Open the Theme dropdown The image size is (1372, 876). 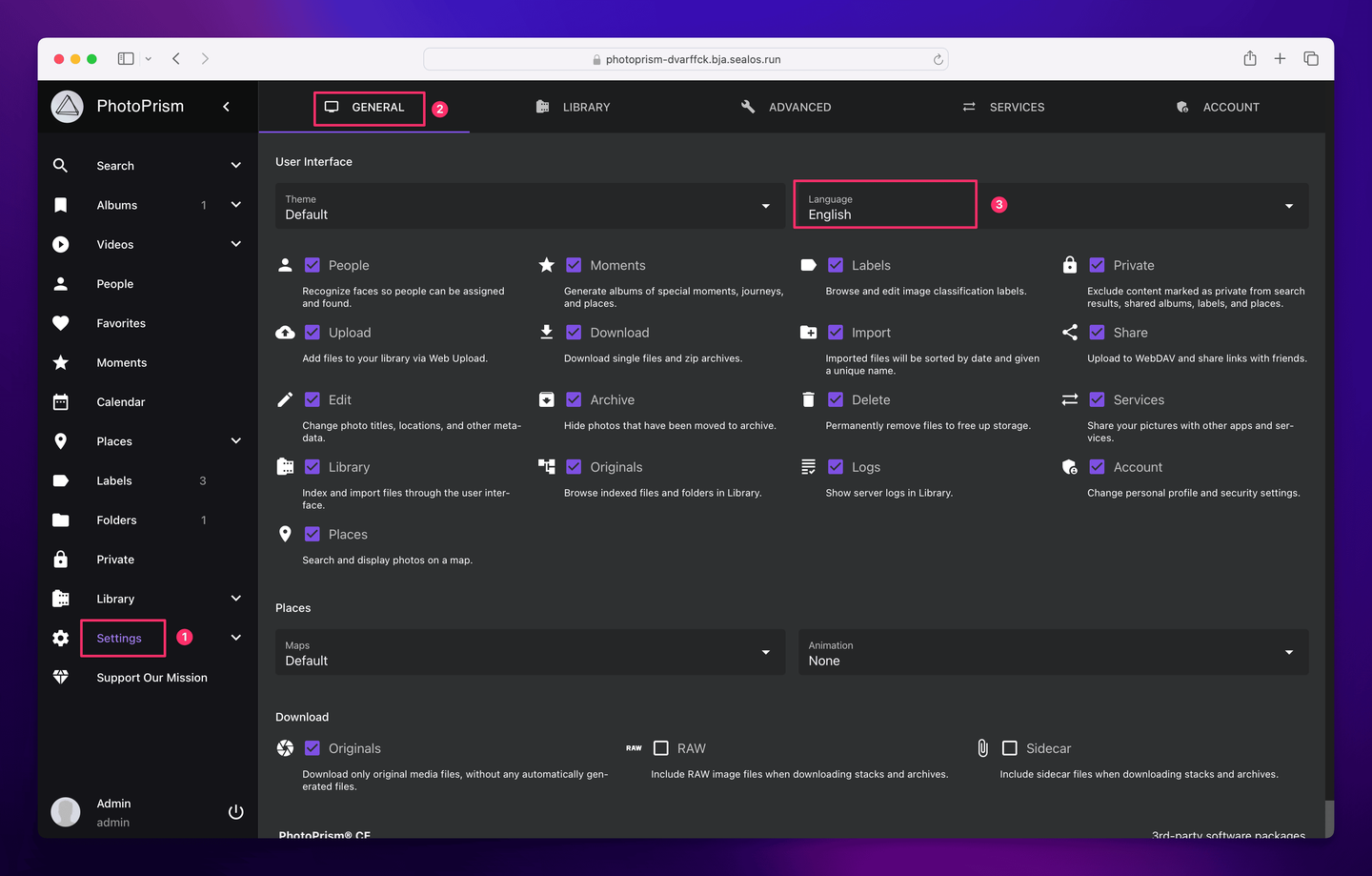(x=529, y=206)
